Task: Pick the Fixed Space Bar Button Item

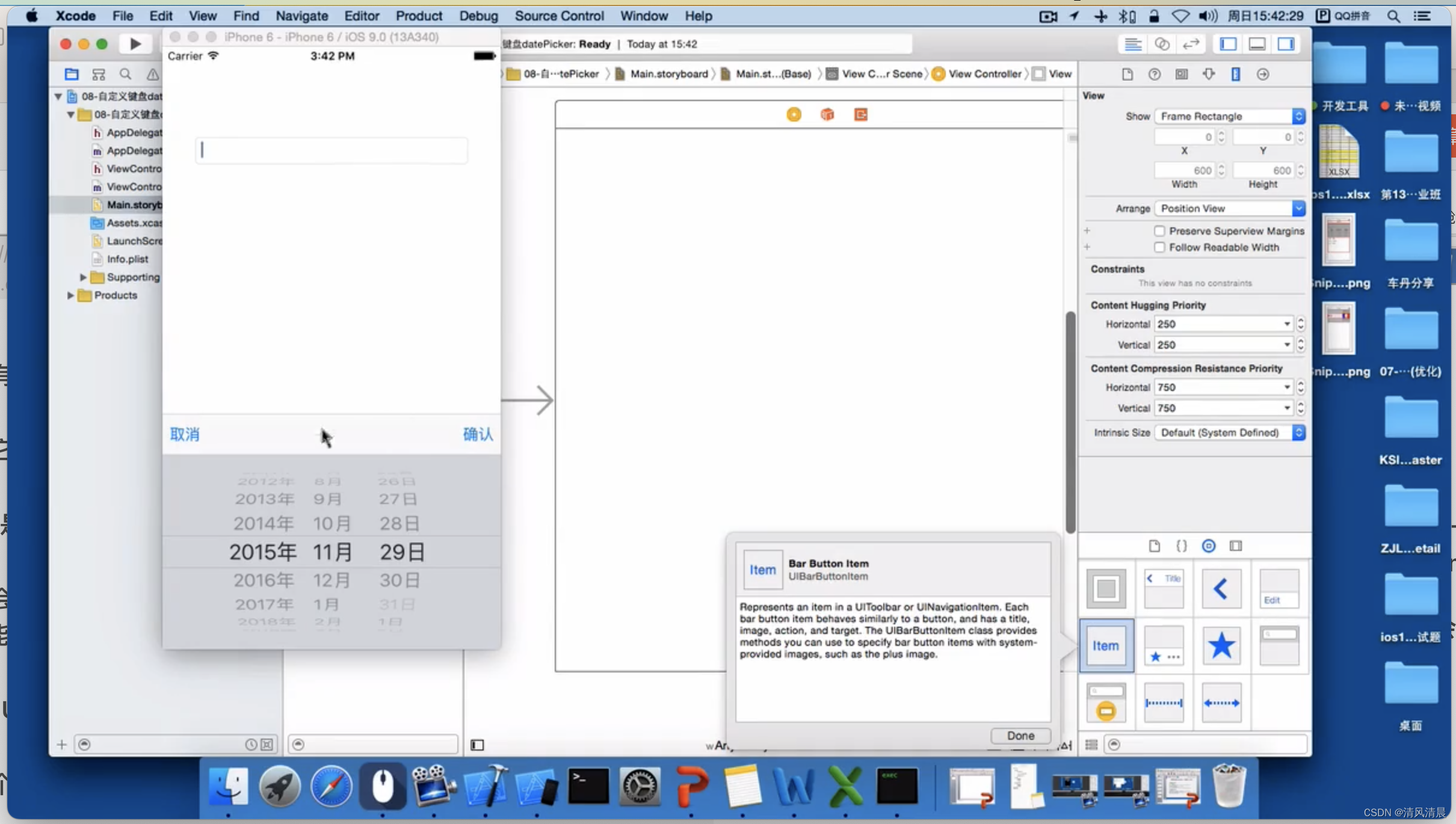Action: tap(1164, 703)
